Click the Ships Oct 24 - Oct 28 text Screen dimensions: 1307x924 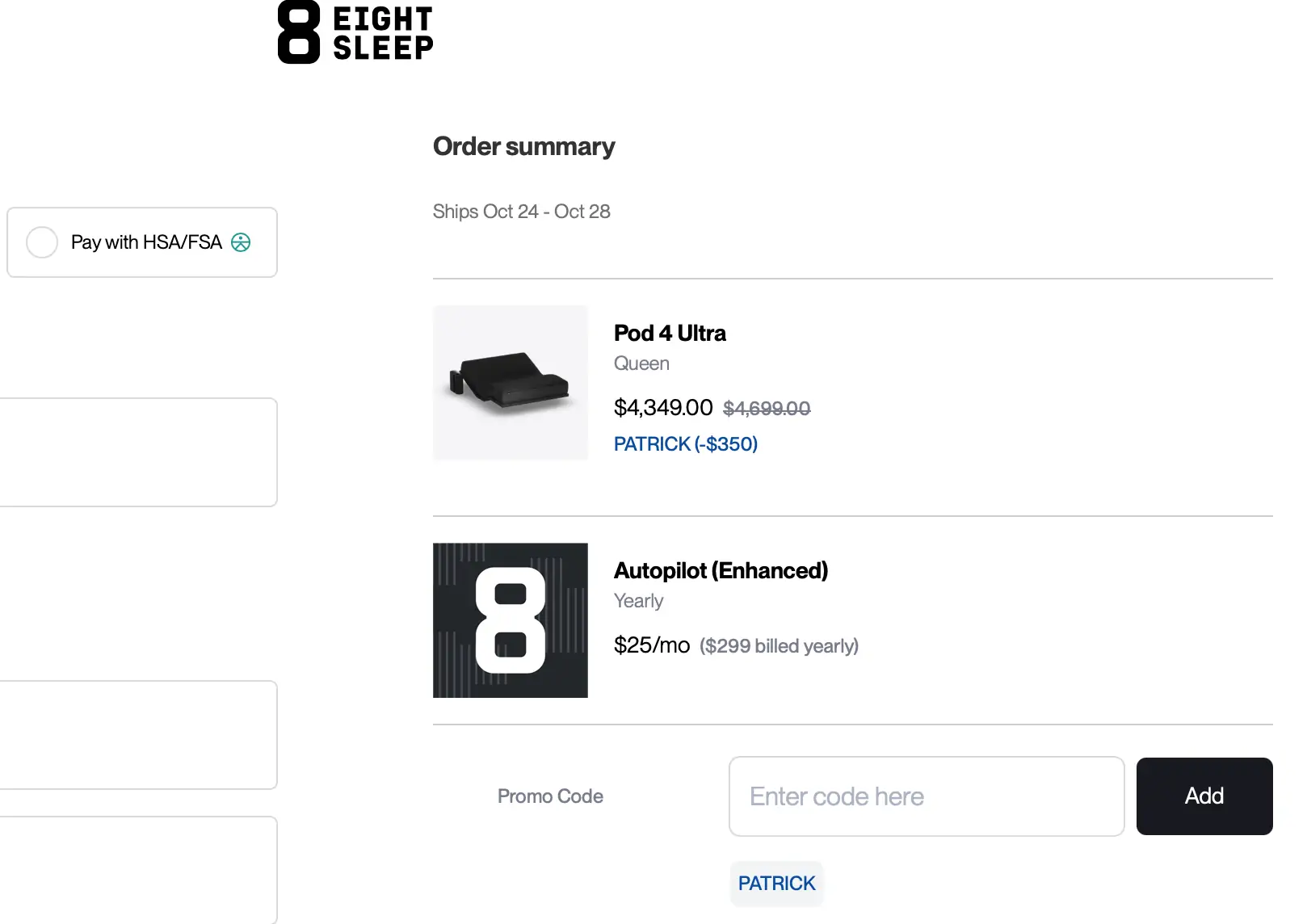[x=521, y=212]
